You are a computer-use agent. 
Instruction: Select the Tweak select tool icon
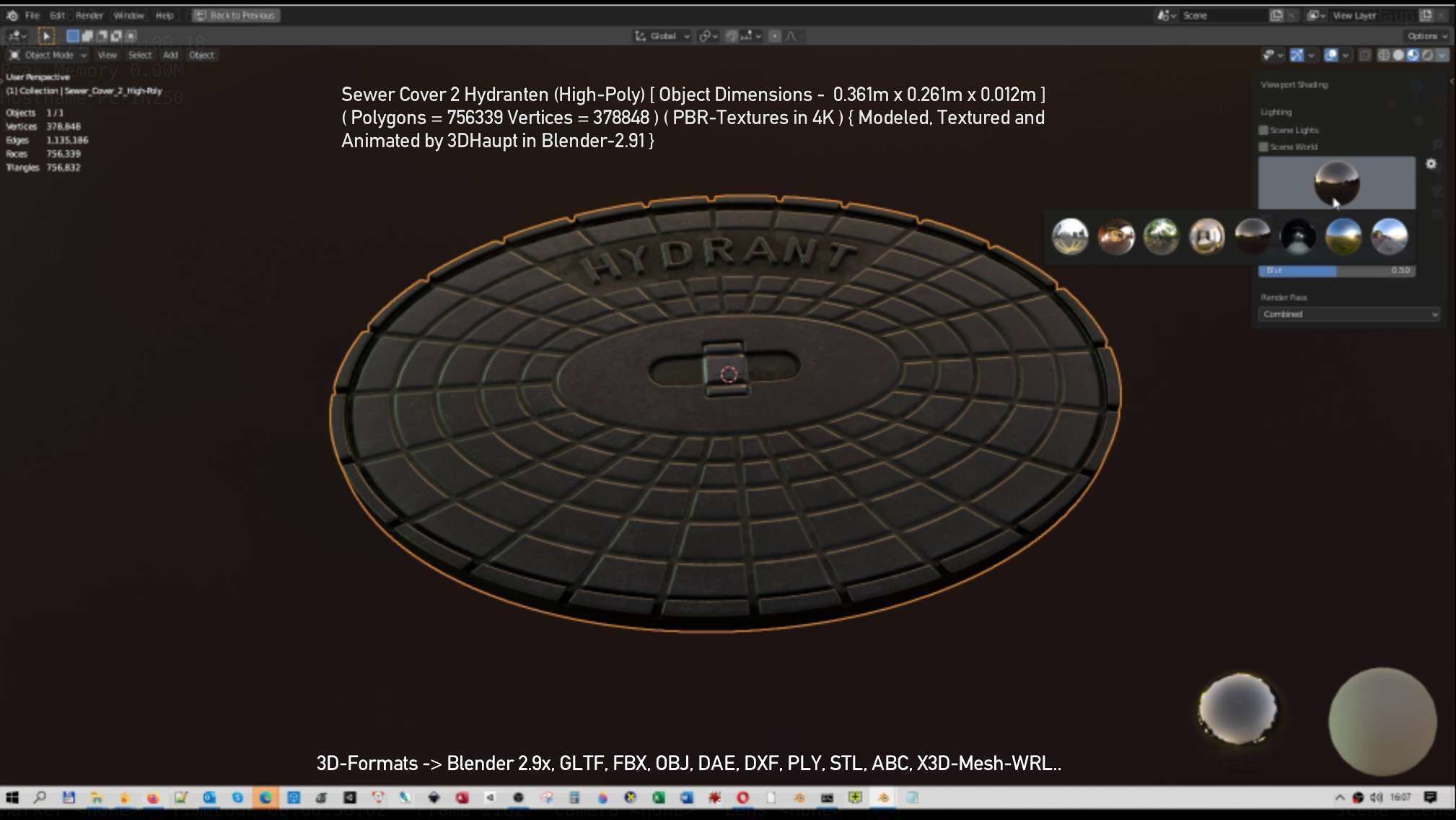tap(45, 35)
